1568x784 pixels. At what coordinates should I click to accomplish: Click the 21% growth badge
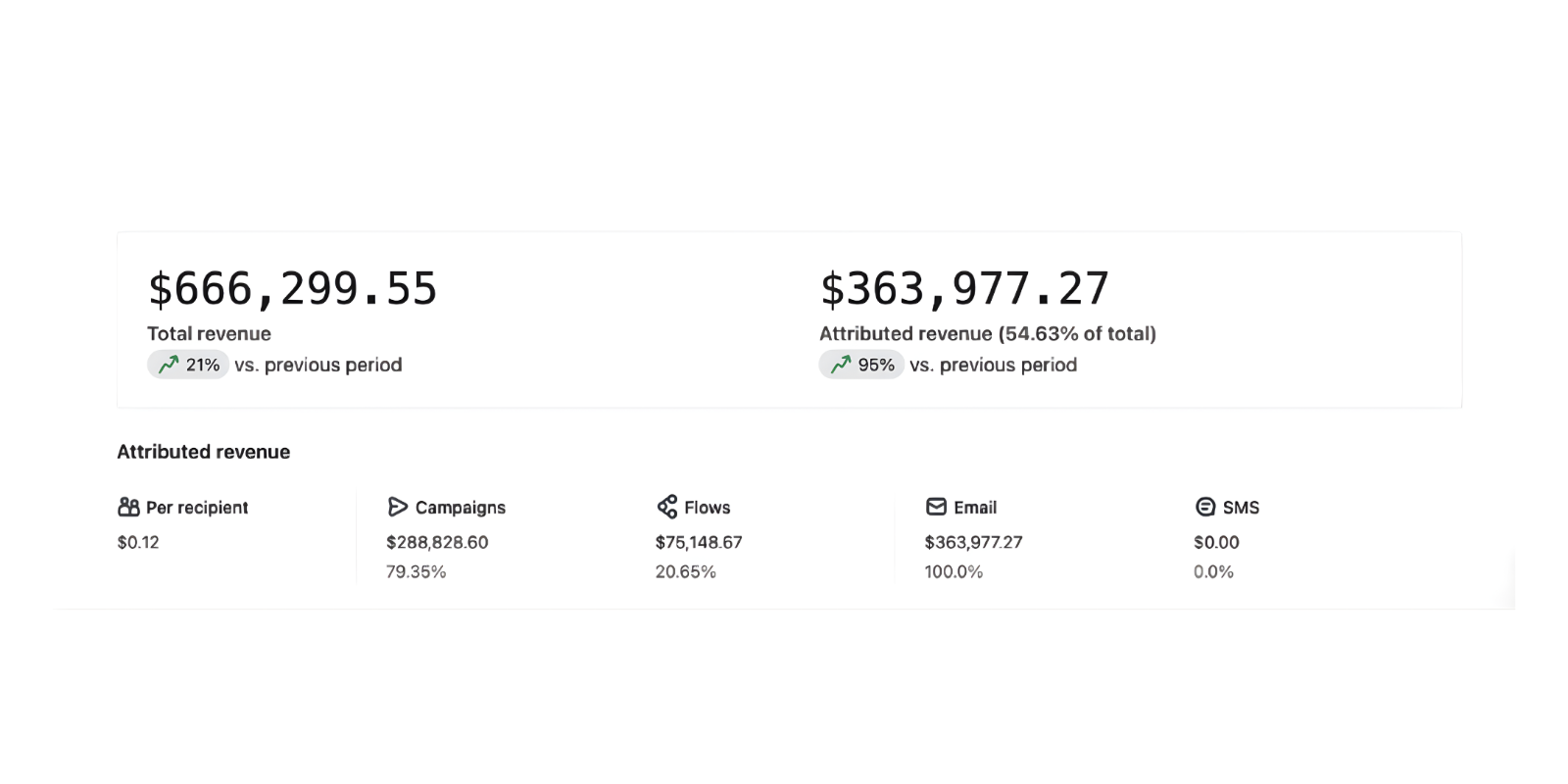click(x=187, y=364)
